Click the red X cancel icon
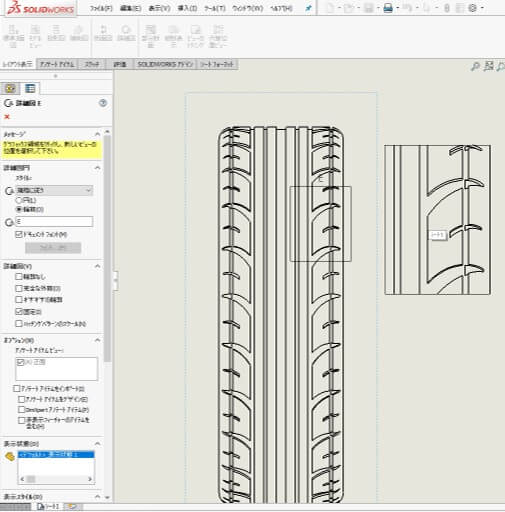The height and width of the screenshot is (512, 505). click(7, 117)
